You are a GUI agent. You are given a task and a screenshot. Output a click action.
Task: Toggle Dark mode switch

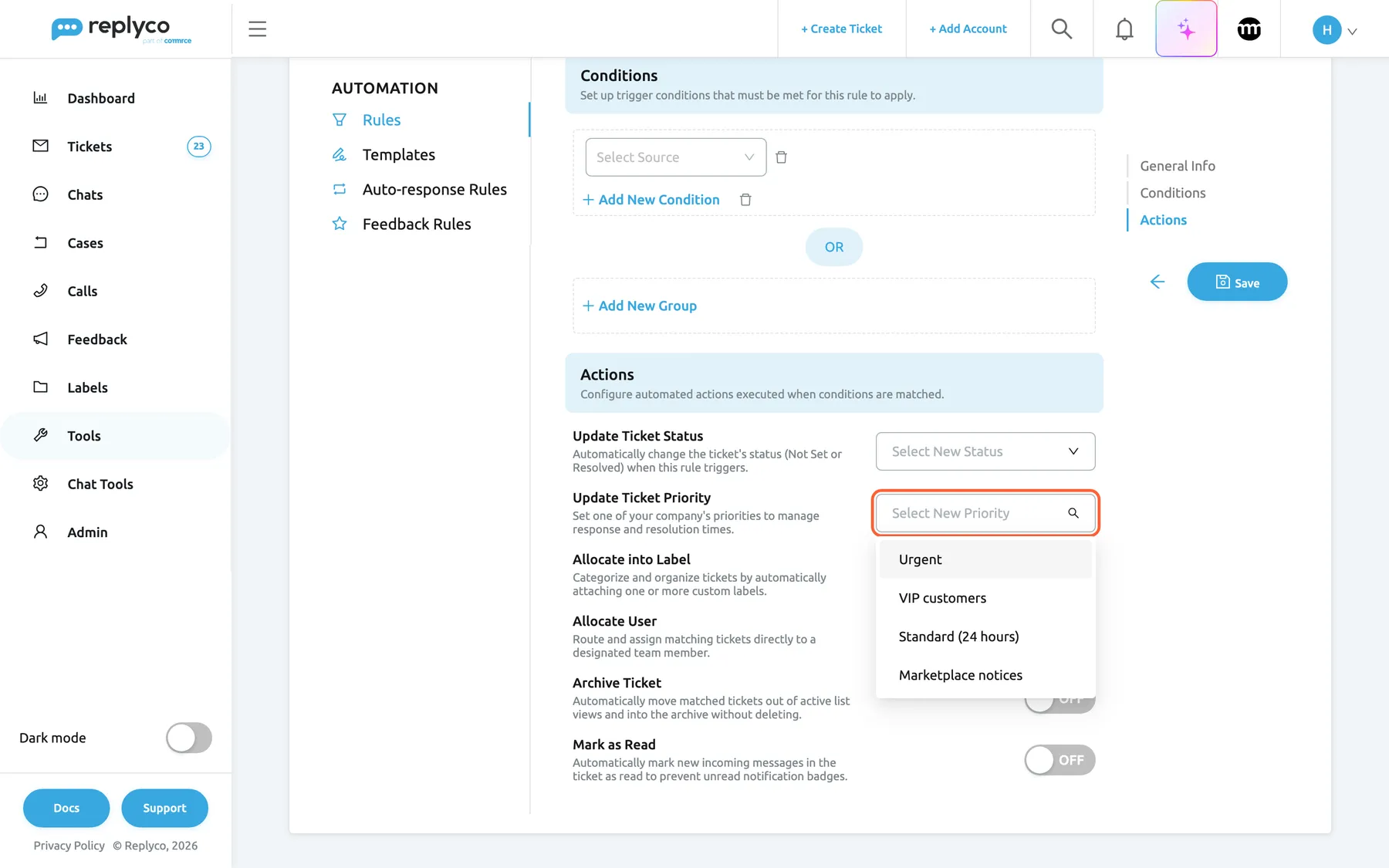(x=189, y=738)
